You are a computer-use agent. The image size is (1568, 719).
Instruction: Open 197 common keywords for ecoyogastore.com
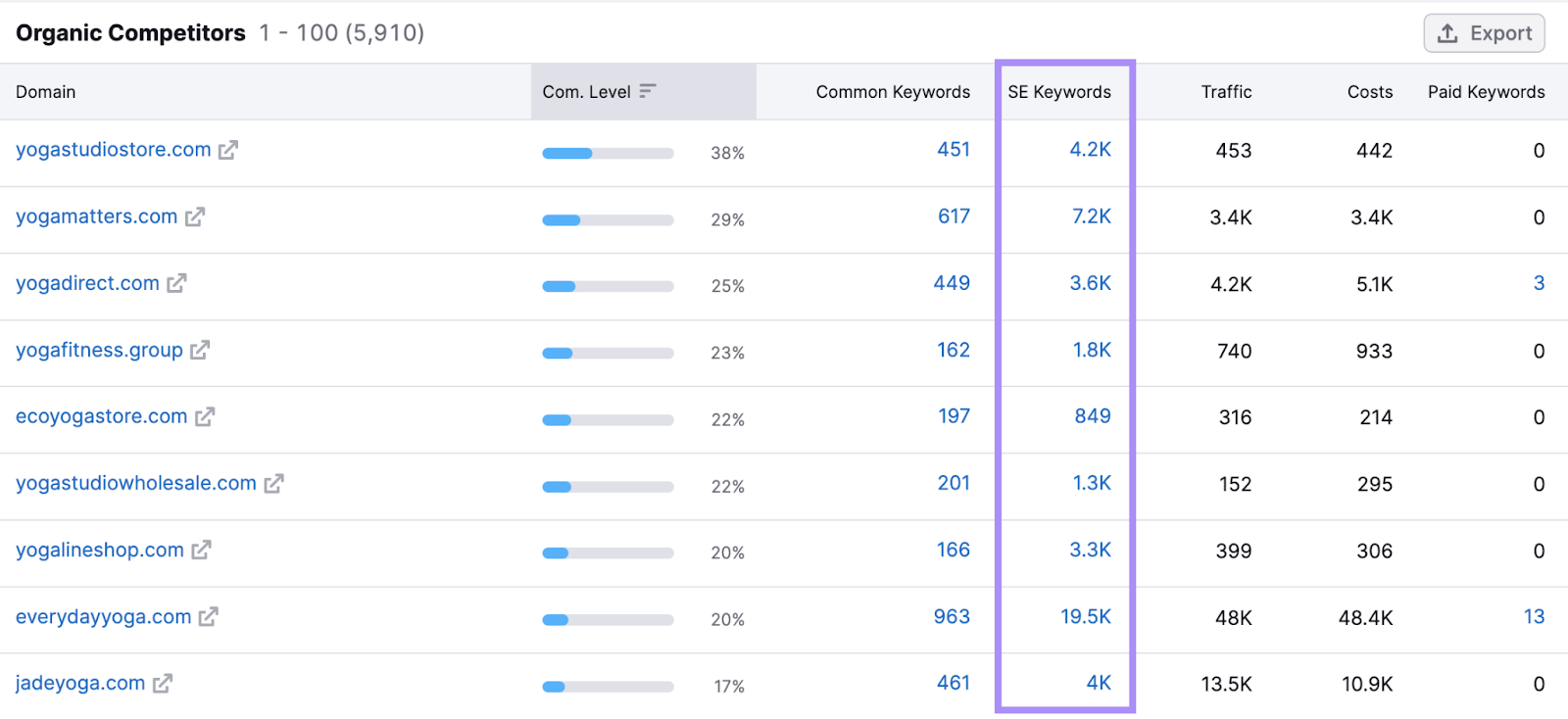tap(954, 416)
